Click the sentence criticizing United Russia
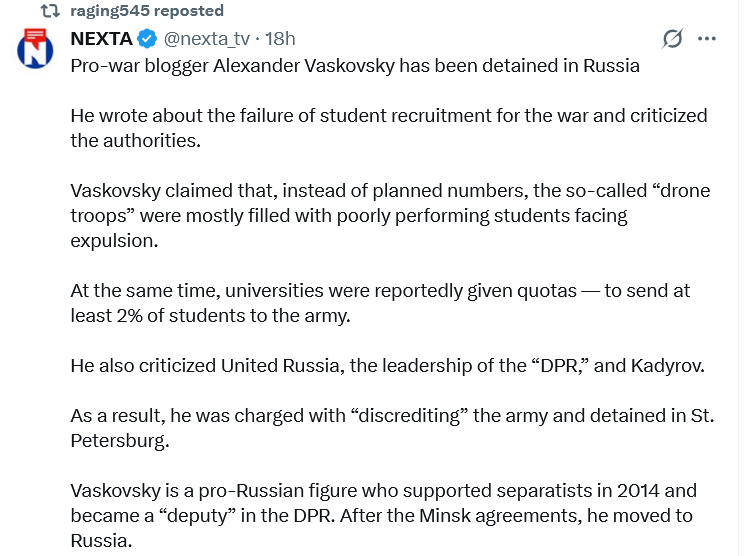 click(x=388, y=365)
